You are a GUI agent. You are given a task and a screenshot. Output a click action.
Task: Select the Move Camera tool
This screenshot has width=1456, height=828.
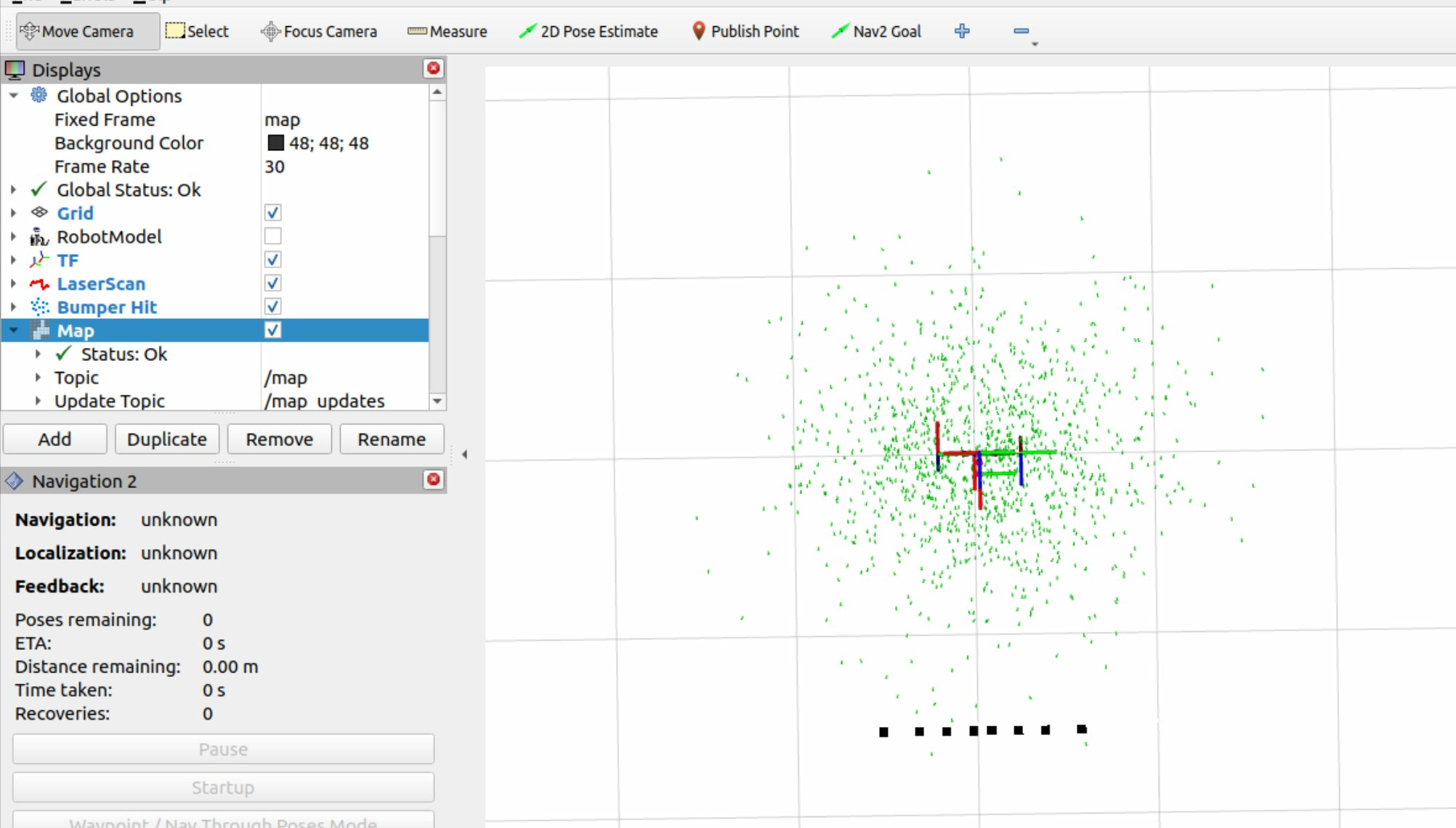click(88, 31)
